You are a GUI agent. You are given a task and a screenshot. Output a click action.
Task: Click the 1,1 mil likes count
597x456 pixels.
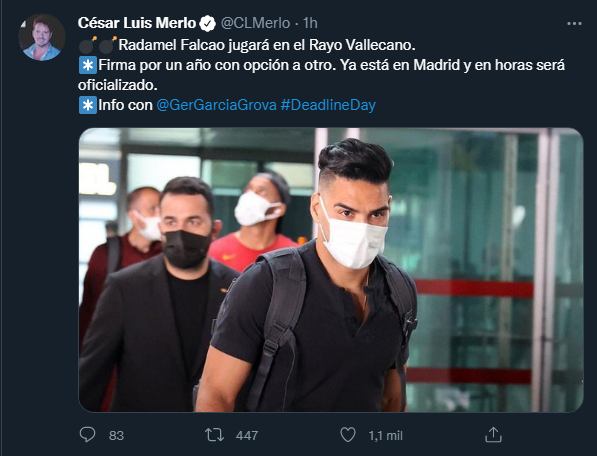pyautogui.click(x=385, y=435)
